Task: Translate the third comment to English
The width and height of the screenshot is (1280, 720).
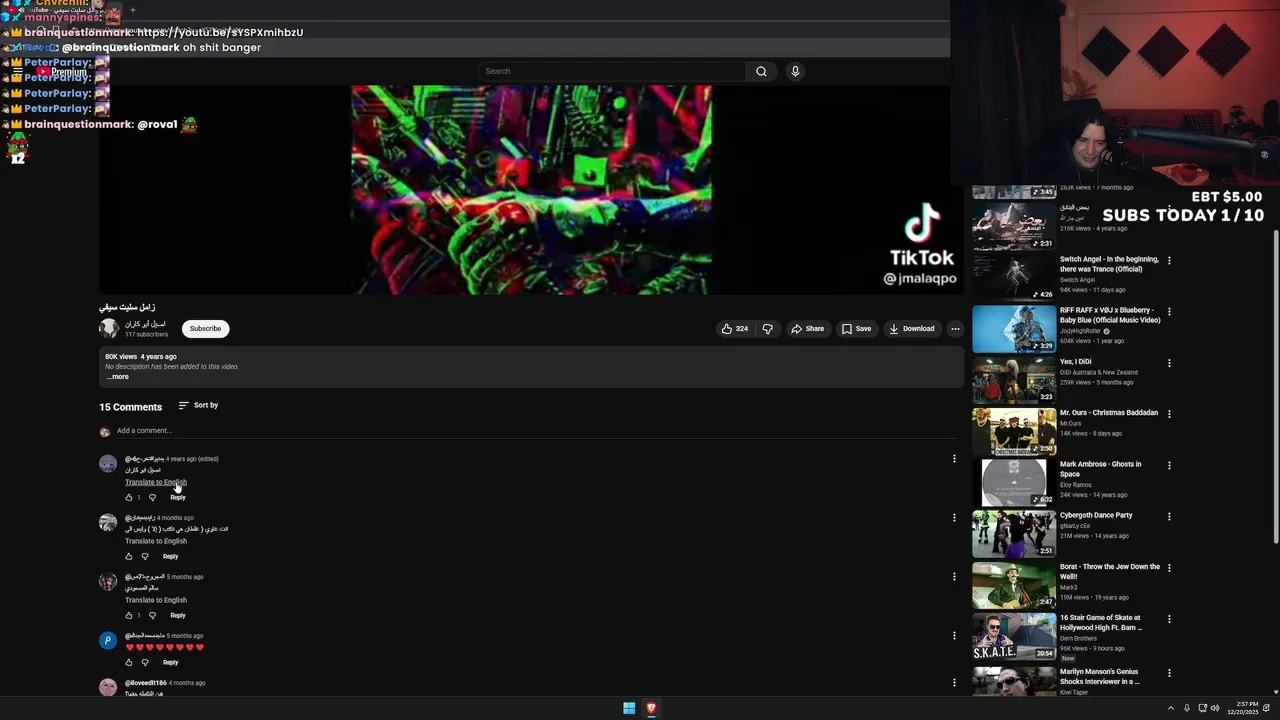Action: [x=156, y=600]
